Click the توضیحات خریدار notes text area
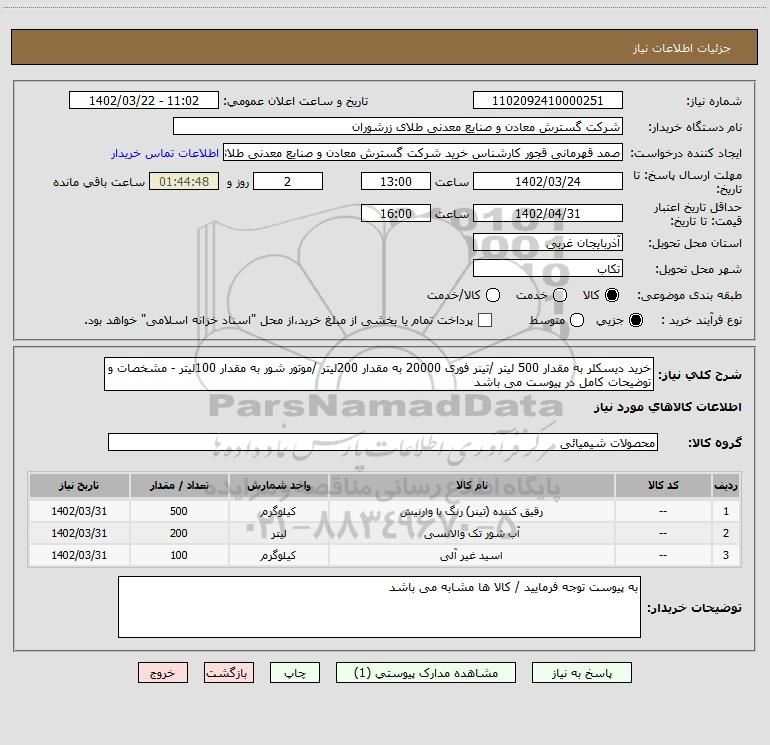The width and height of the screenshot is (770, 745). [x=379, y=607]
